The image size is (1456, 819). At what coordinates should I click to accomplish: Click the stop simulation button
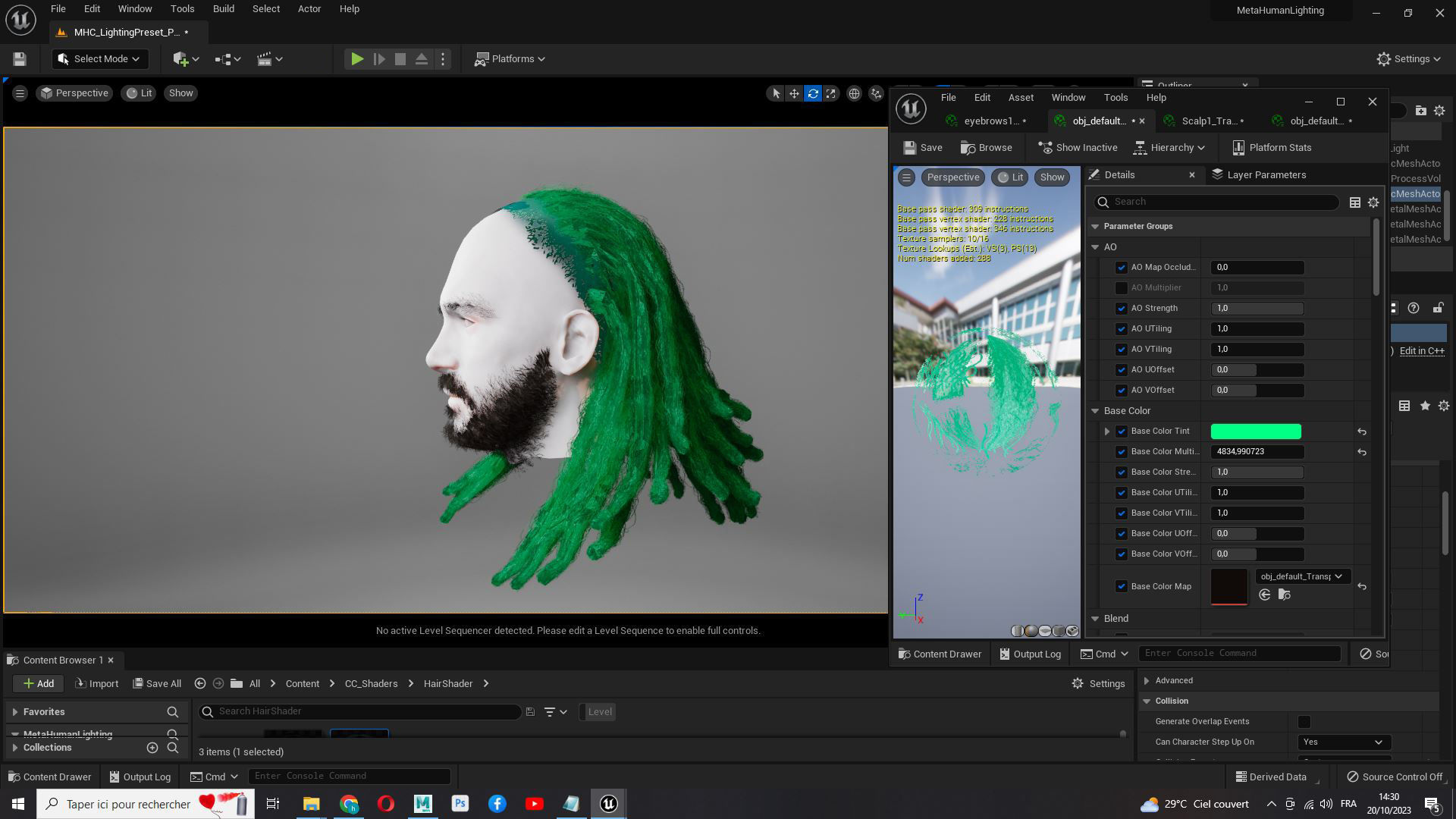click(400, 59)
